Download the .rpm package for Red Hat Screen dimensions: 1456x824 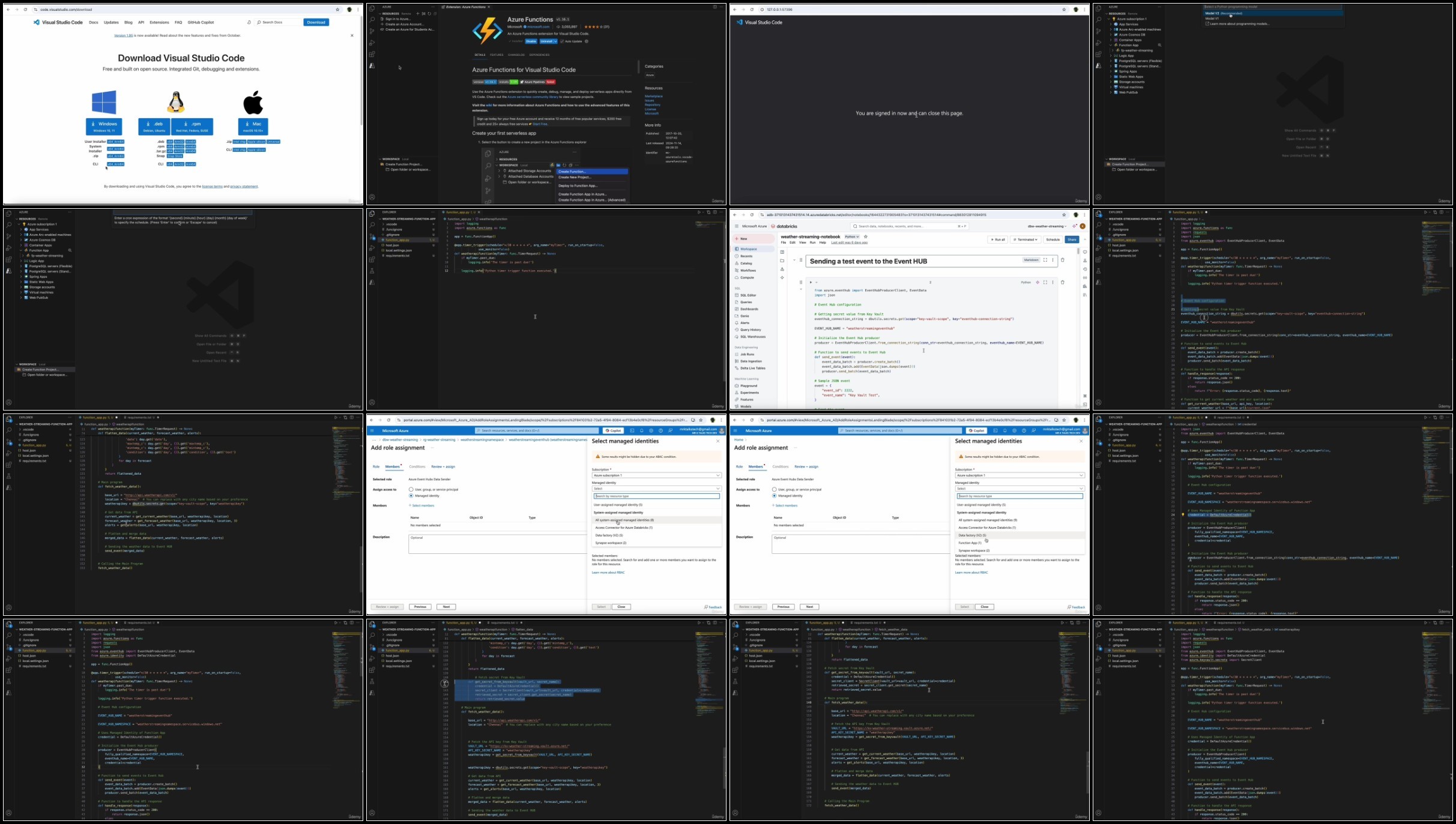(192, 126)
